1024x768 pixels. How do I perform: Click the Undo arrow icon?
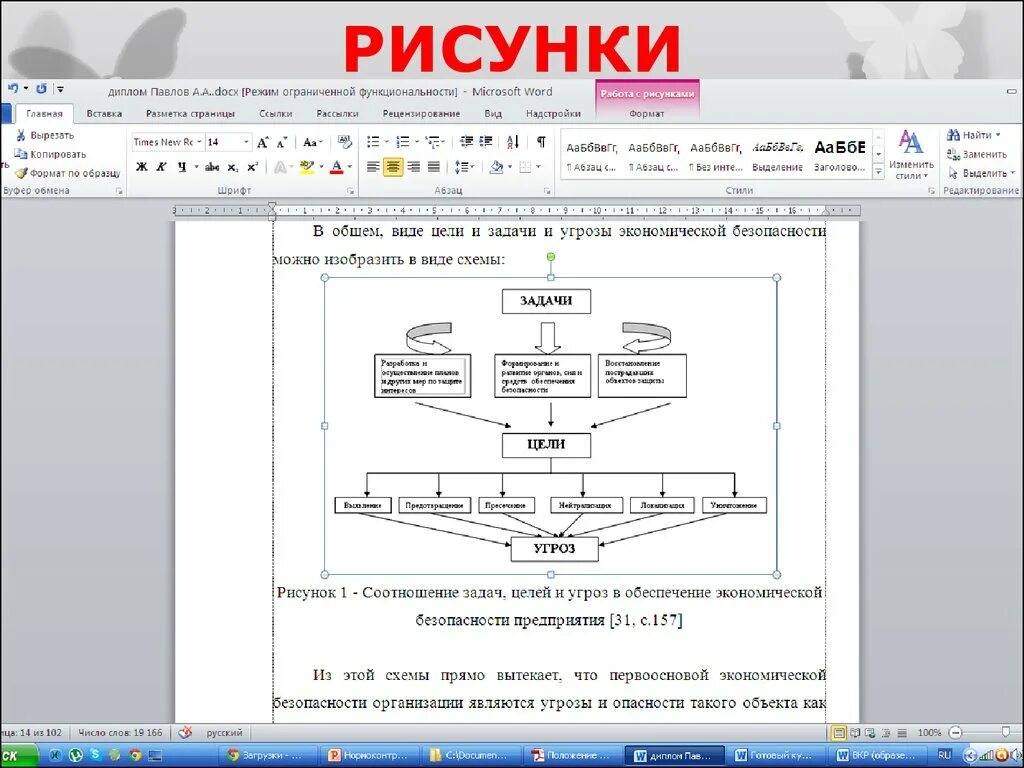[x=13, y=89]
